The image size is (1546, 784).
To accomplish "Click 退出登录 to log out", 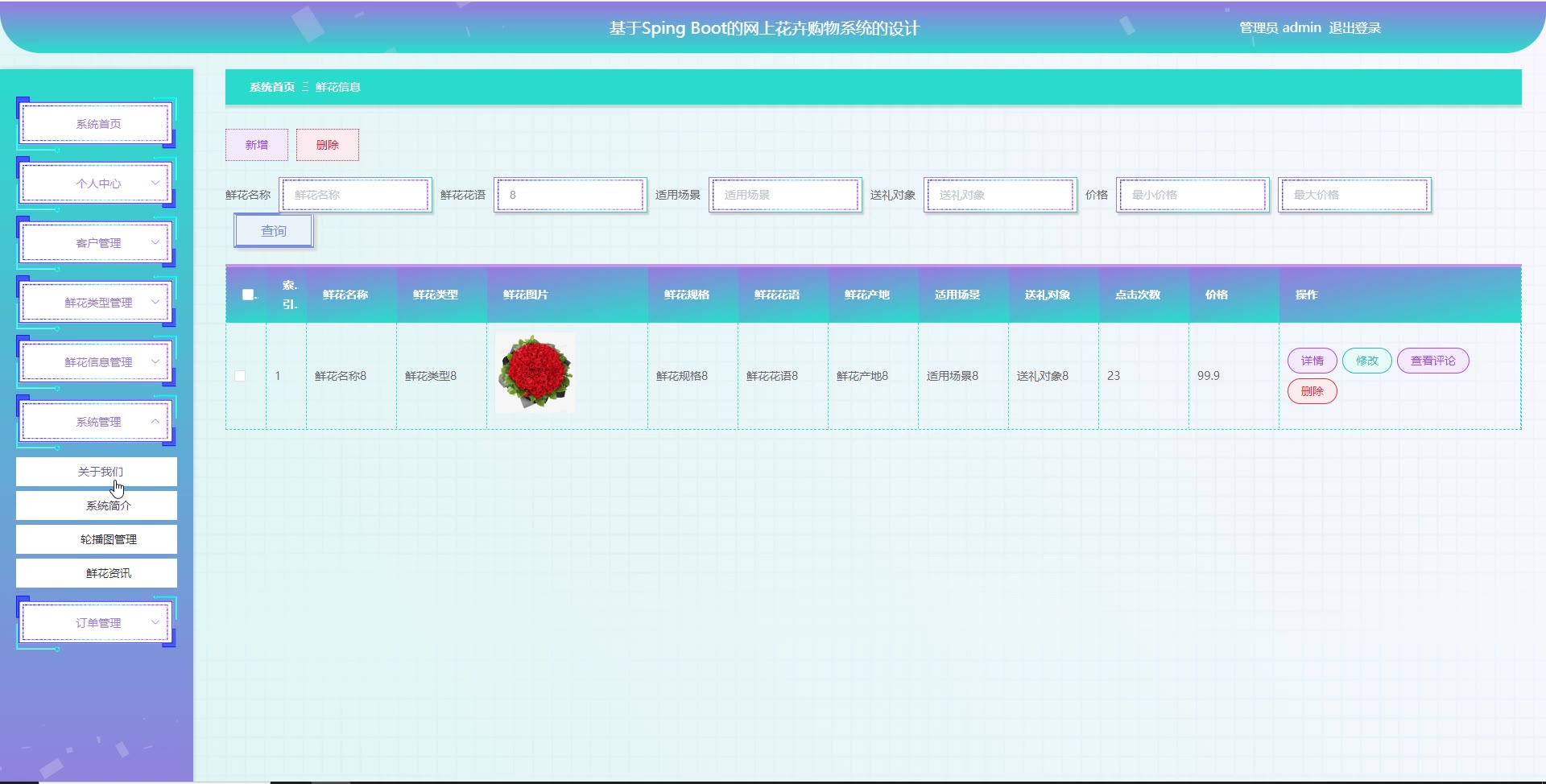I will pos(1354,28).
